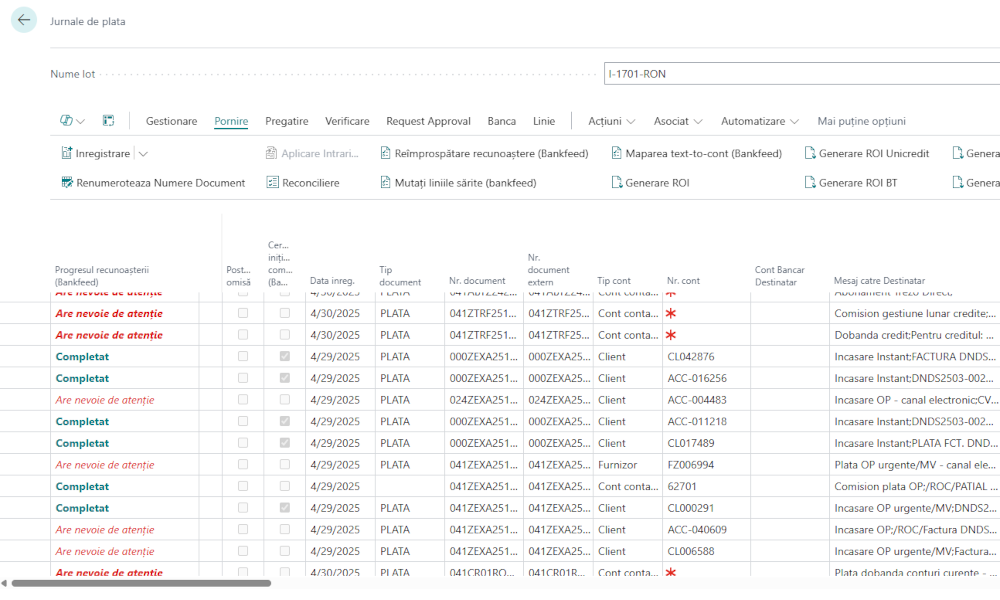Screen dimensions: 1000x600
Task: Click message Comision plata OP;/ROC/PATIAL
Action: click(x=915, y=487)
